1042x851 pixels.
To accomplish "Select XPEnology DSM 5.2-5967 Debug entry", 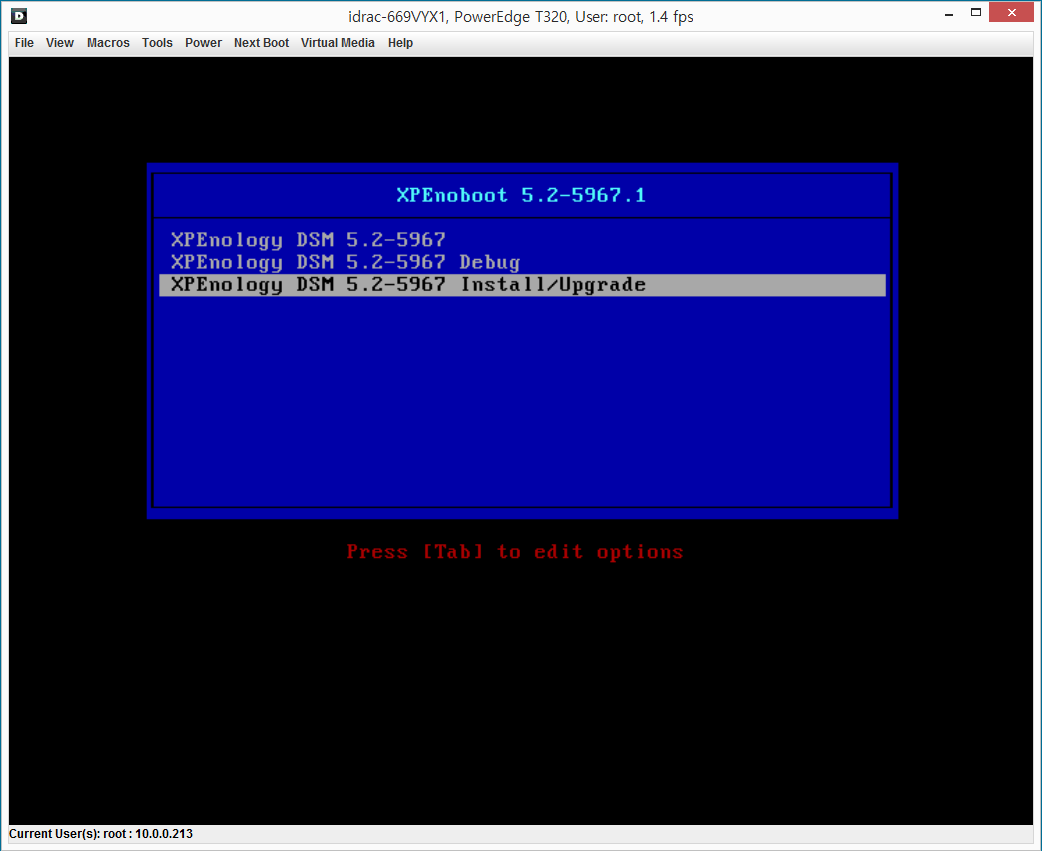I will click(x=522, y=262).
